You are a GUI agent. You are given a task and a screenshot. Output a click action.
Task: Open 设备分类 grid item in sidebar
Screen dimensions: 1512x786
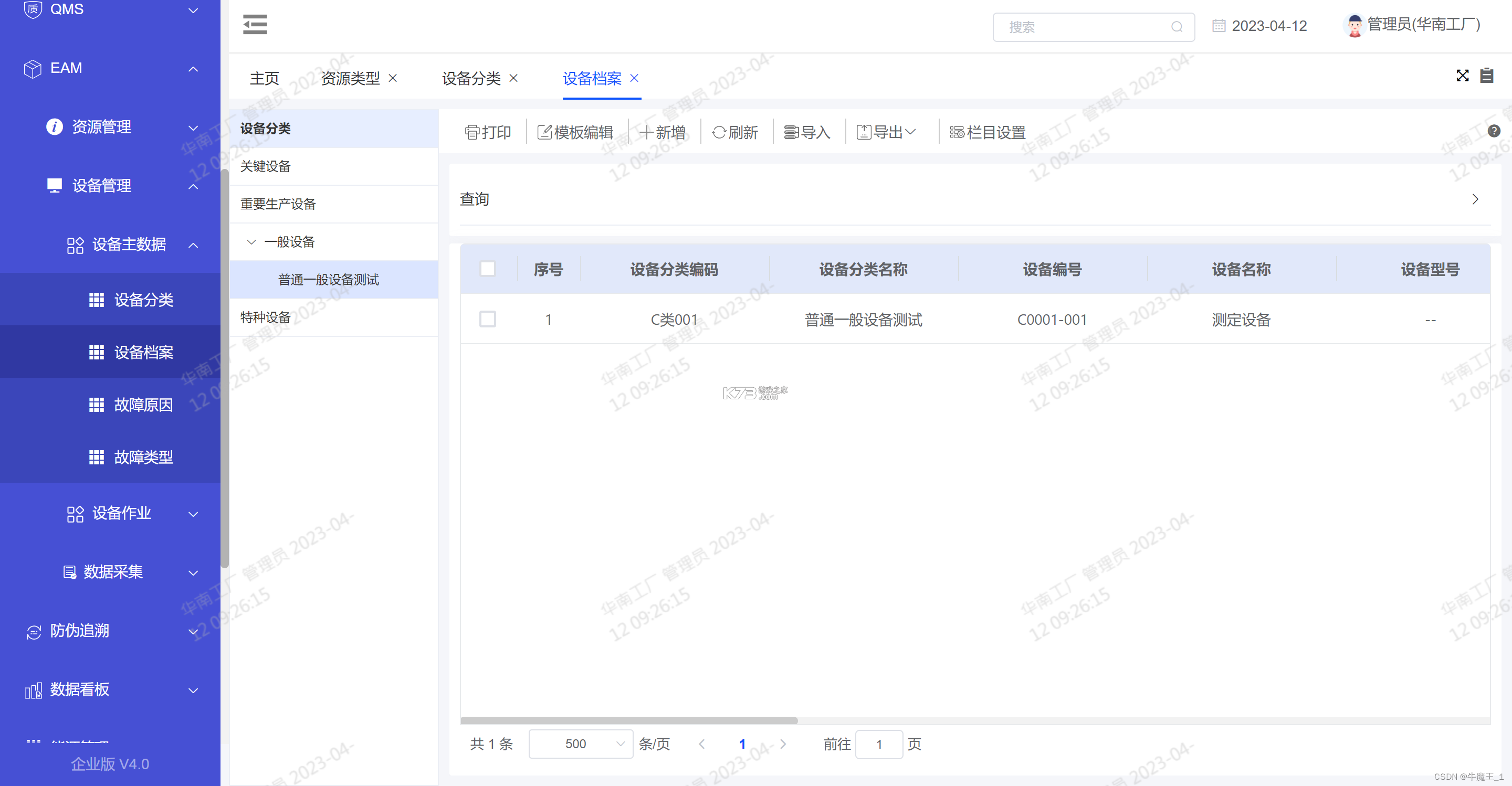point(110,300)
